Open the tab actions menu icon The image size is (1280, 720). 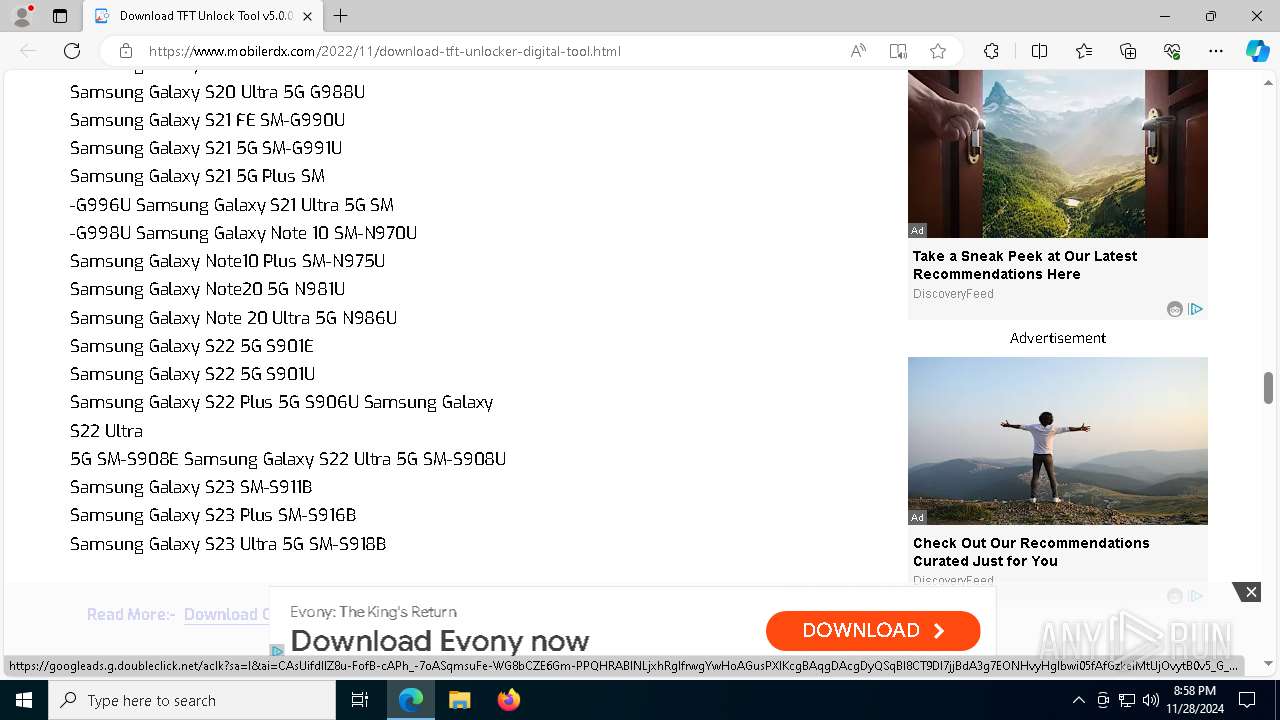coord(60,16)
